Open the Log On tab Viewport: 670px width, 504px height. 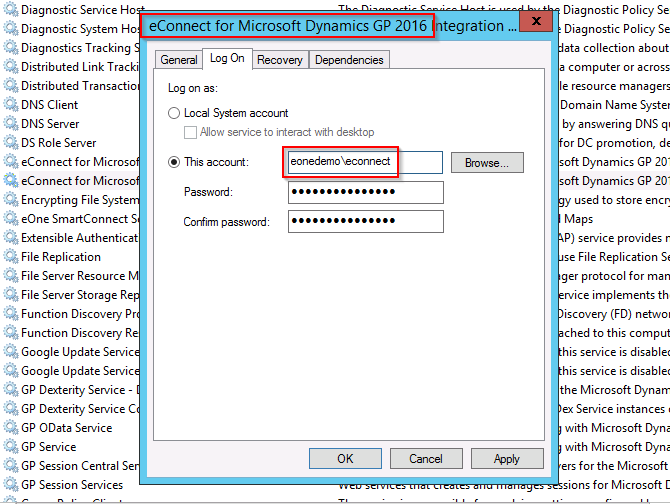227,58
